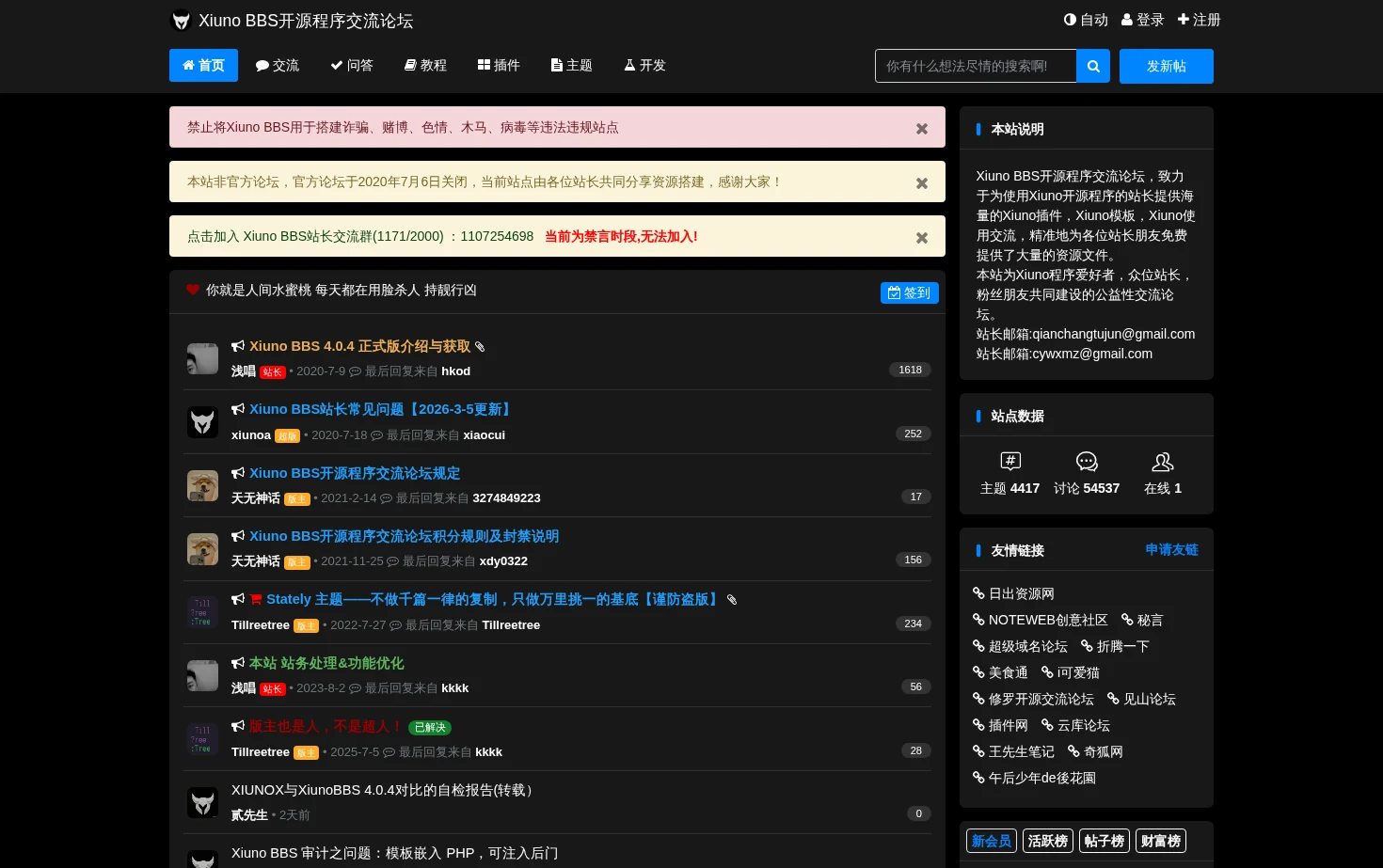Click the 签到 check-in button
Viewport: 1383px width, 868px height.
tap(910, 292)
